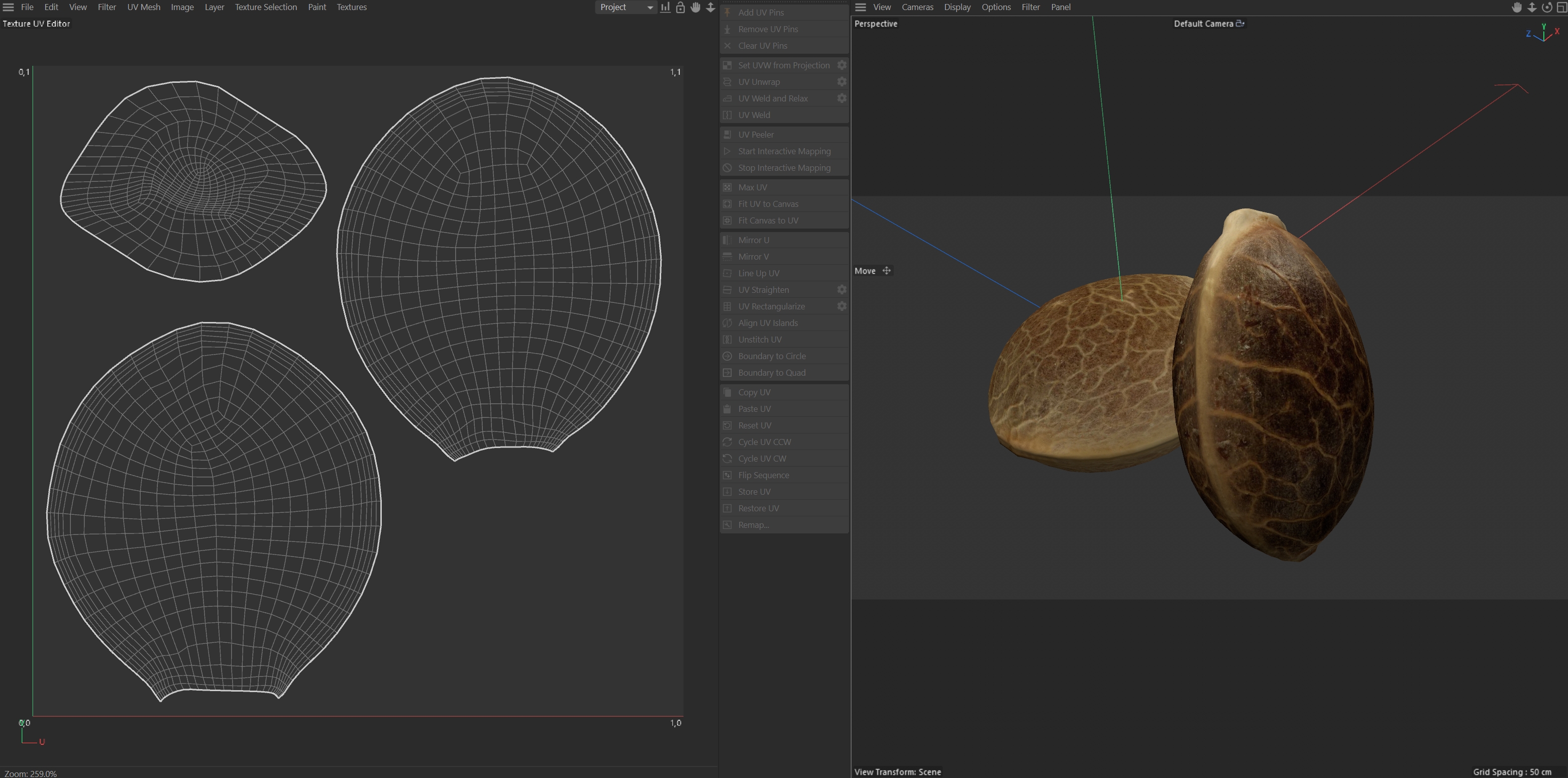This screenshot has height=778, width=1568.
Task: Open Set UVW from Projection settings gear
Action: click(842, 65)
